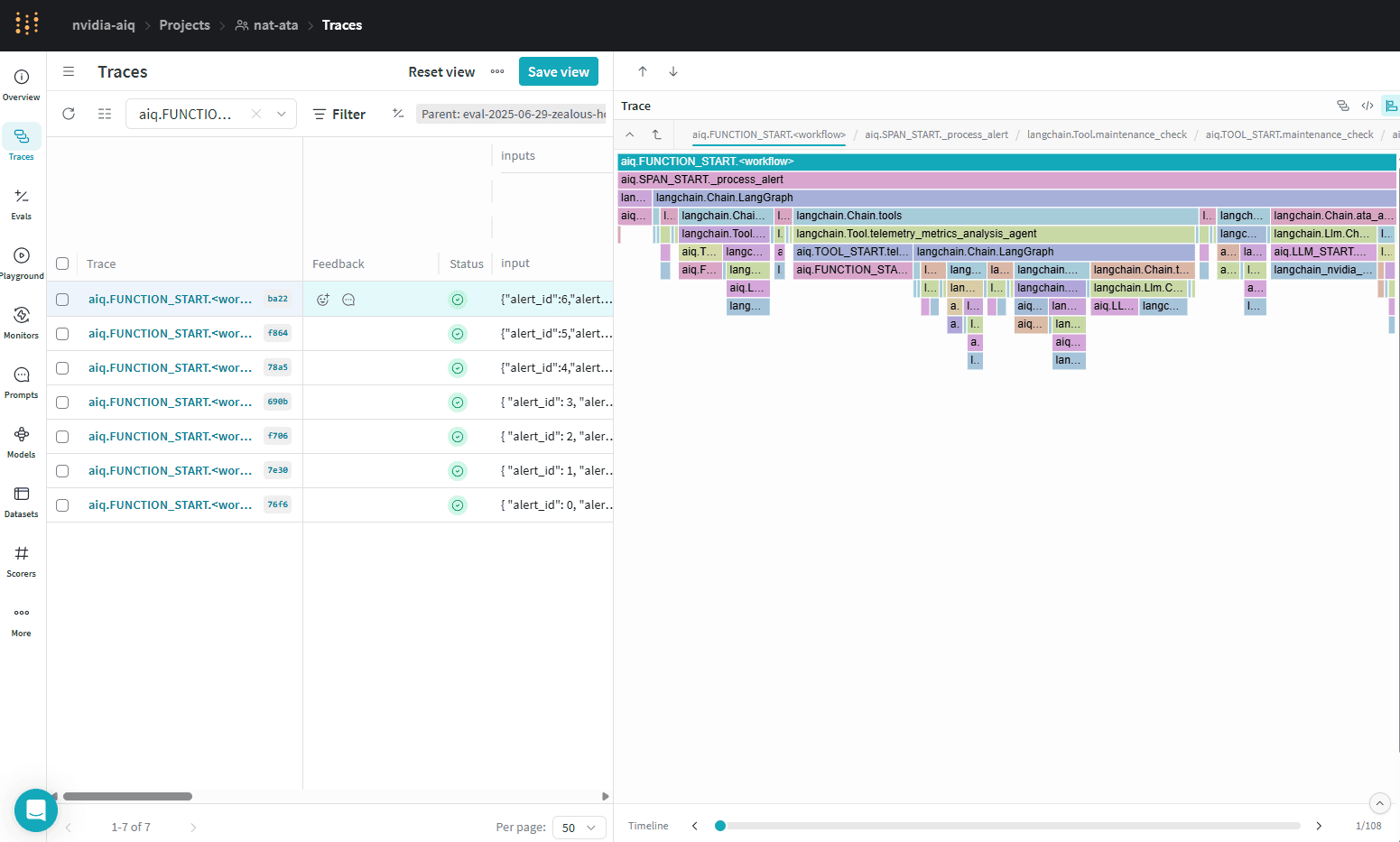Go to nat-ata project breadcrumb

click(x=266, y=25)
